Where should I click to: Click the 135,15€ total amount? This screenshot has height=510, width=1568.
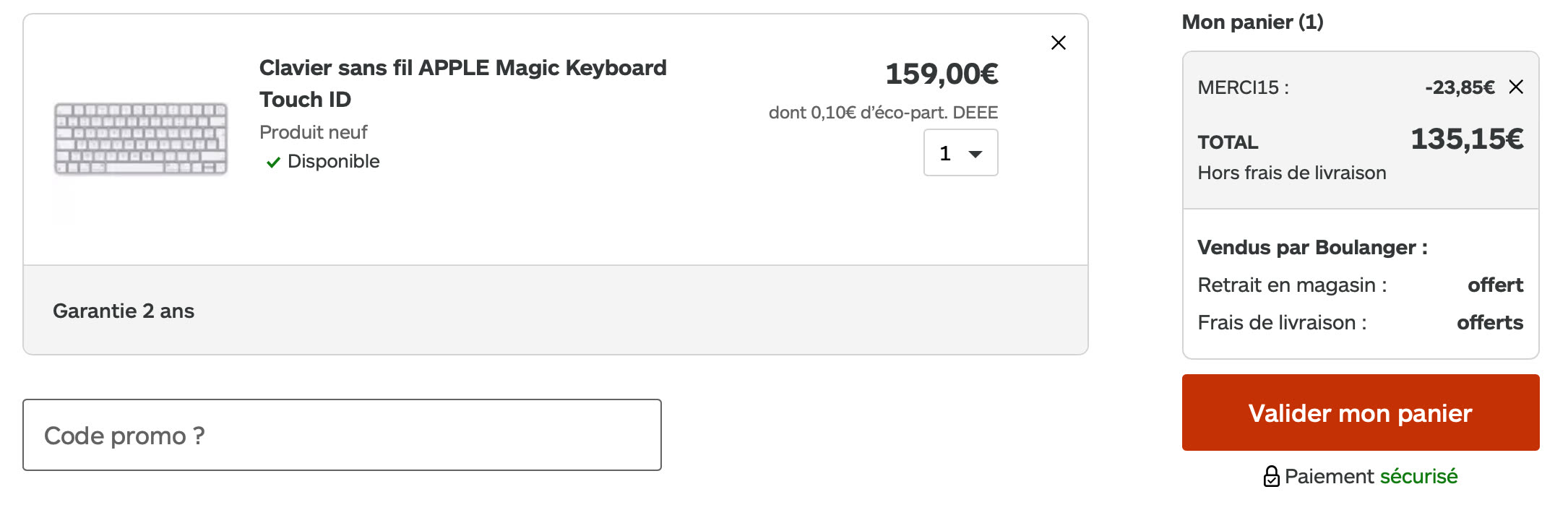click(x=1467, y=139)
